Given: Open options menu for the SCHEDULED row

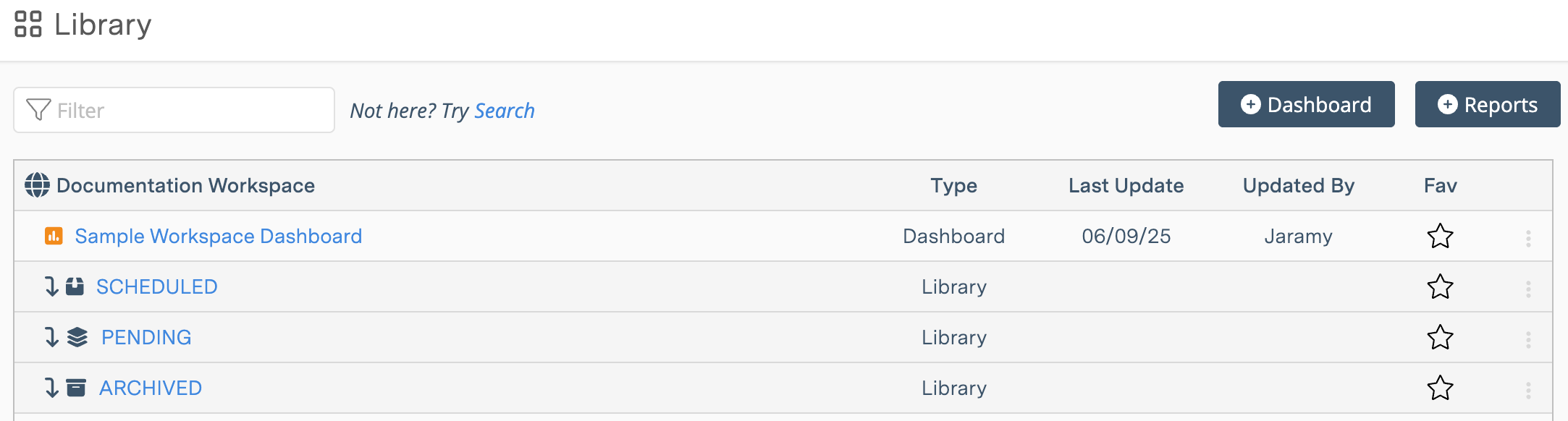Looking at the screenshot, I should [1527, 286].
